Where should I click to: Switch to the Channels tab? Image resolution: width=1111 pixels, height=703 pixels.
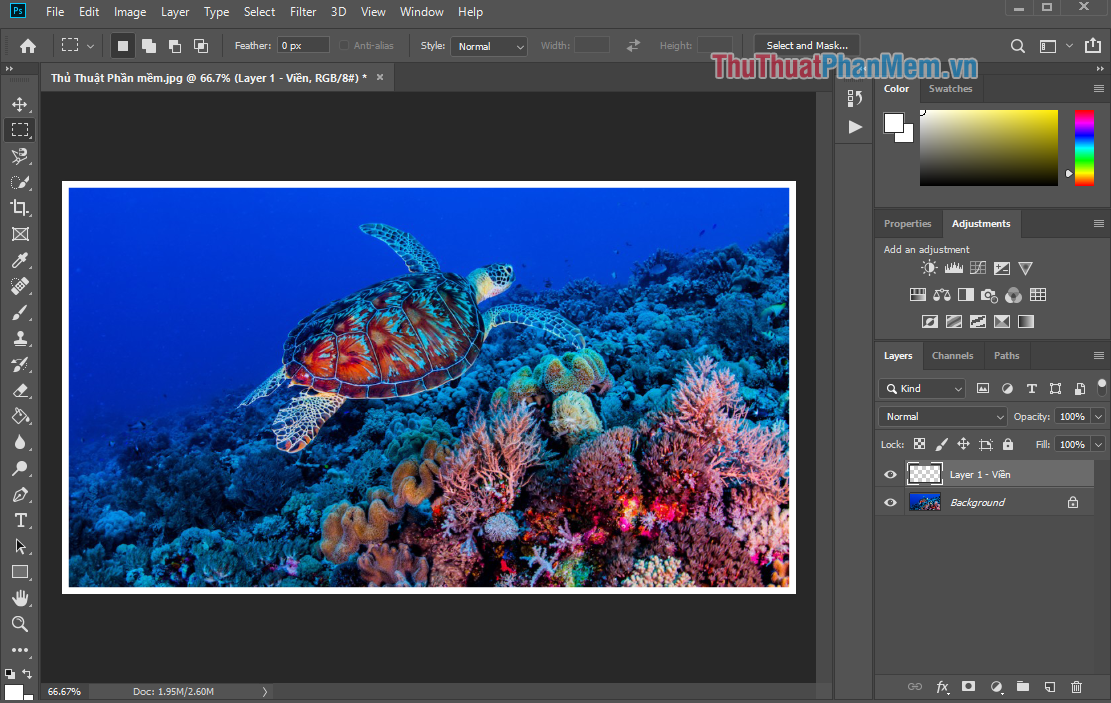click(952, 355)
